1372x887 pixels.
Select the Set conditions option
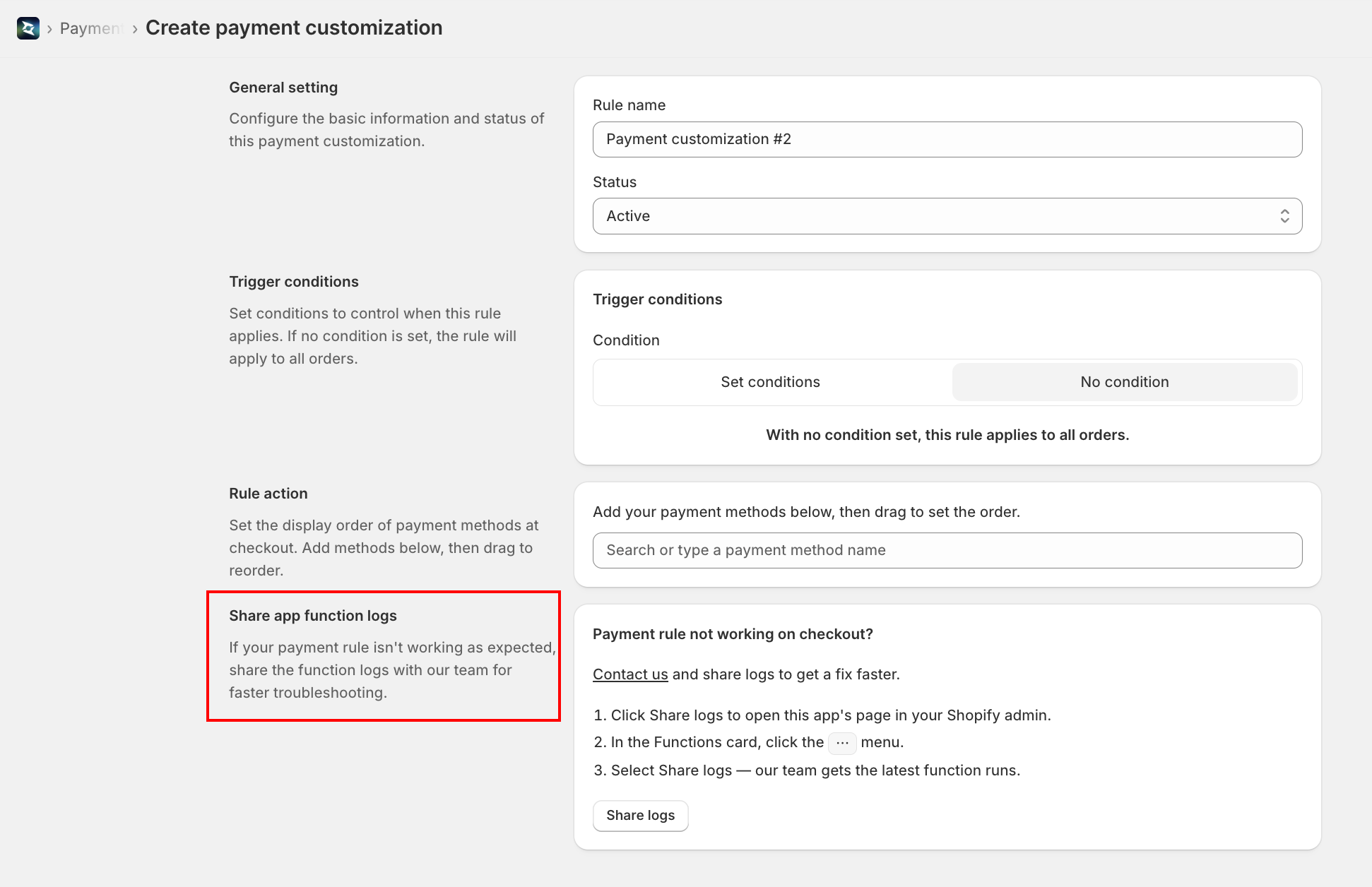pos(770,382)
